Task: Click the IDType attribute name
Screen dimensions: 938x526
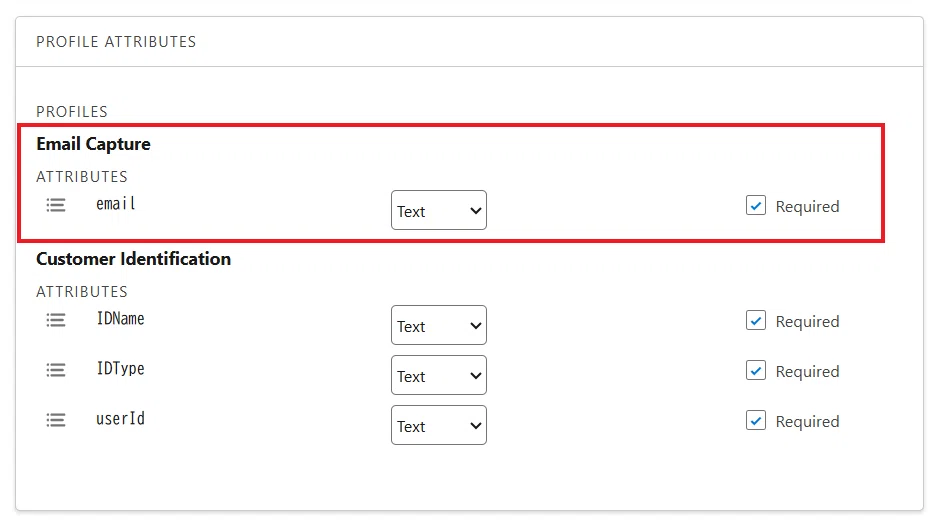Action: (120, 369)
